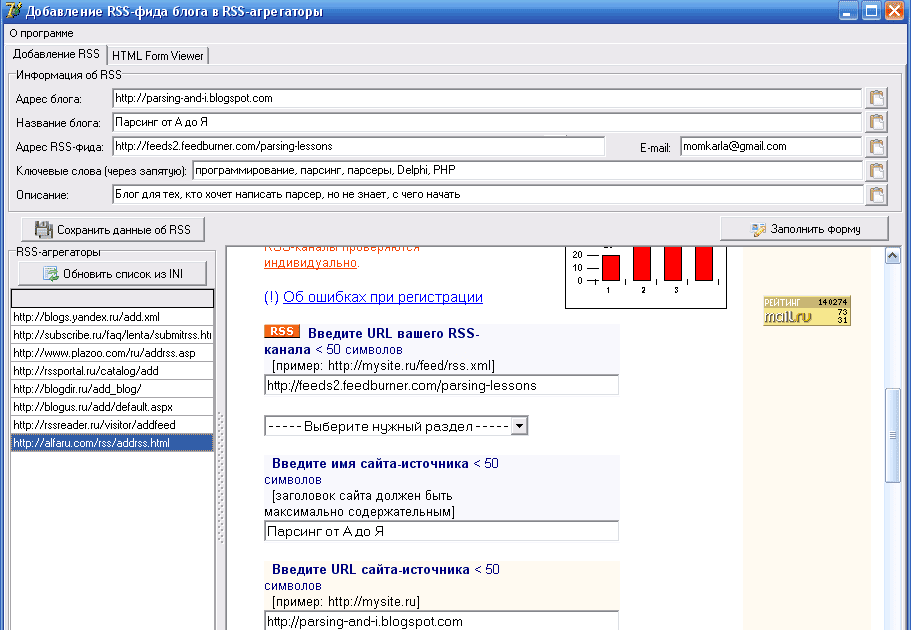This screenshot has width=911, height=630.
Task: Click the paste icon beside keywords field
Action: pyautogui.click(x=876, y=170)
